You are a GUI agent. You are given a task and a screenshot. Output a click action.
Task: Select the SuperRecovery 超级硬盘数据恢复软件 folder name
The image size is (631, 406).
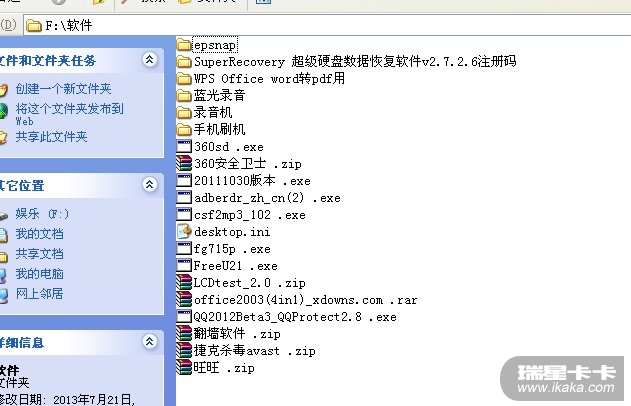tap(355, 62)
